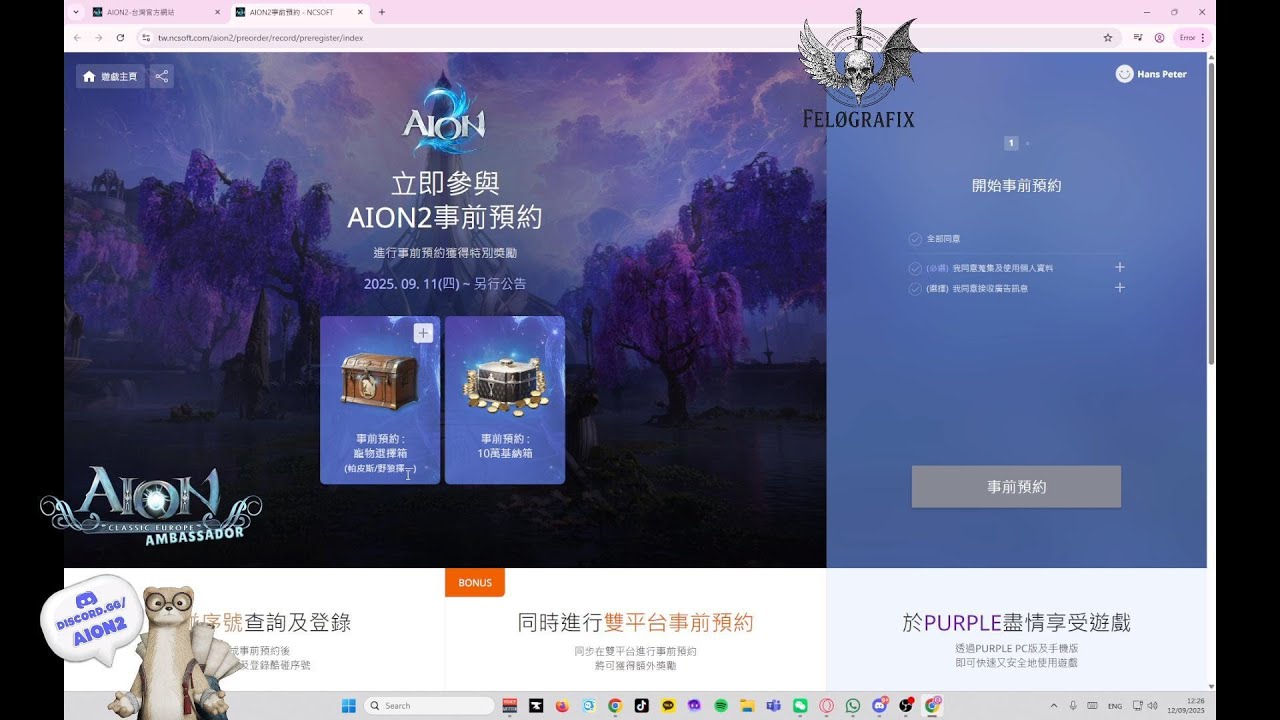
Task: Open the media control icon in Chrome toolbar
Action: point(1139,38)
